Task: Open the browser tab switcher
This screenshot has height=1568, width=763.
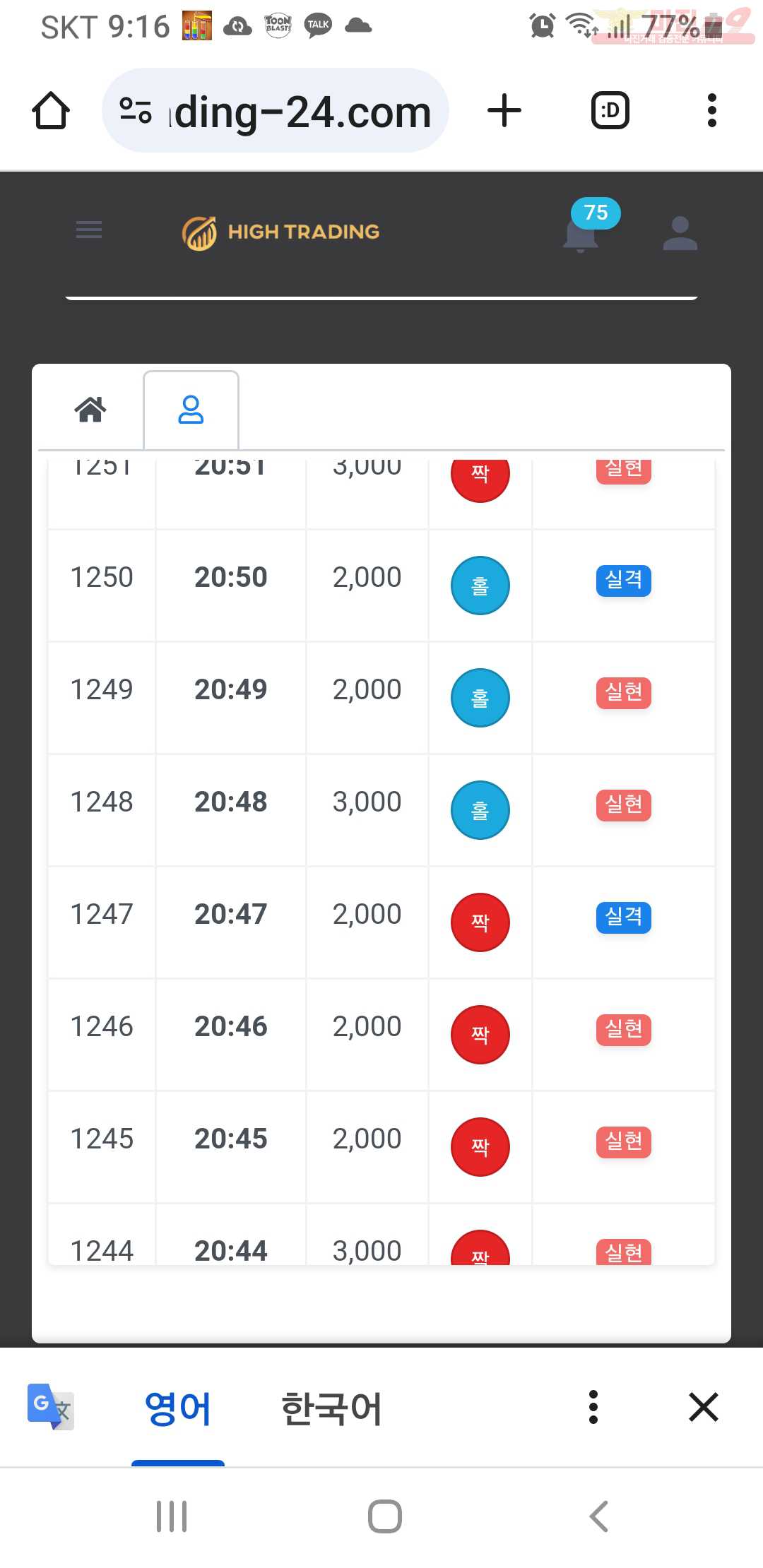Action: point(610,111)
